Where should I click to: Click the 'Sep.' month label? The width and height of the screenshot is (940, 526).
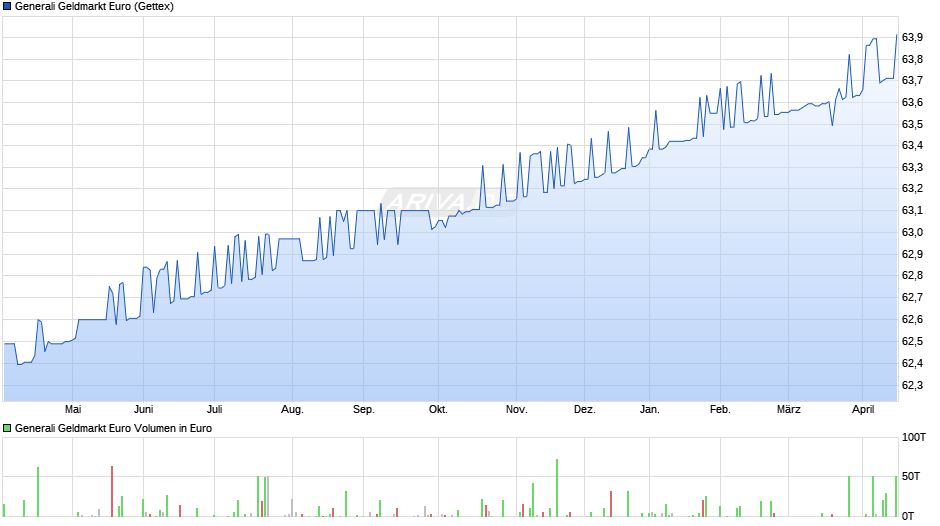click(363, 409)
